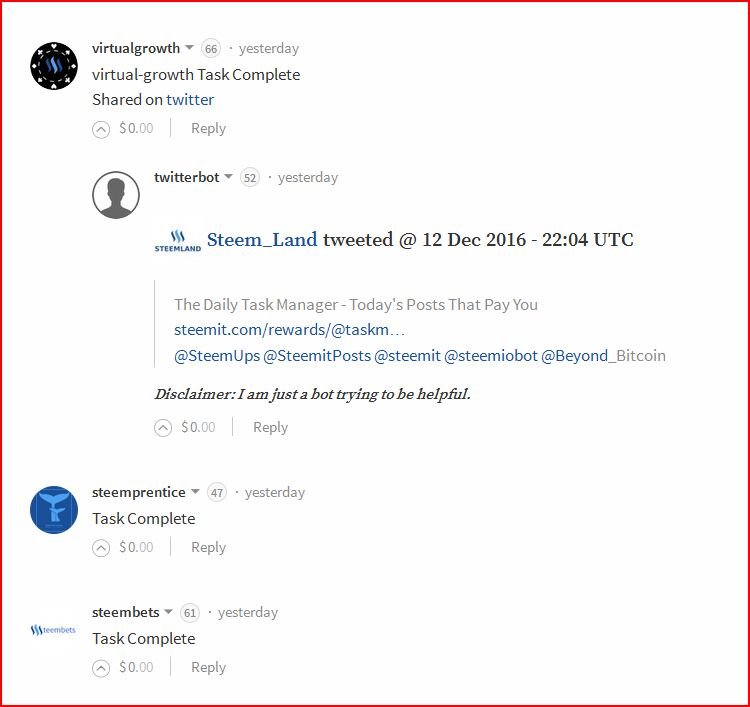Upvote virtualgrowth's comment
The width and height of the screenshot is (750, 707).
coord(101,129)
